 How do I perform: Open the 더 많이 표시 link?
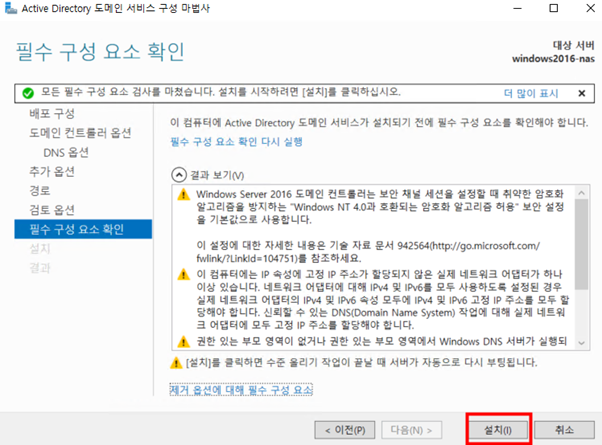click(530, 92)
